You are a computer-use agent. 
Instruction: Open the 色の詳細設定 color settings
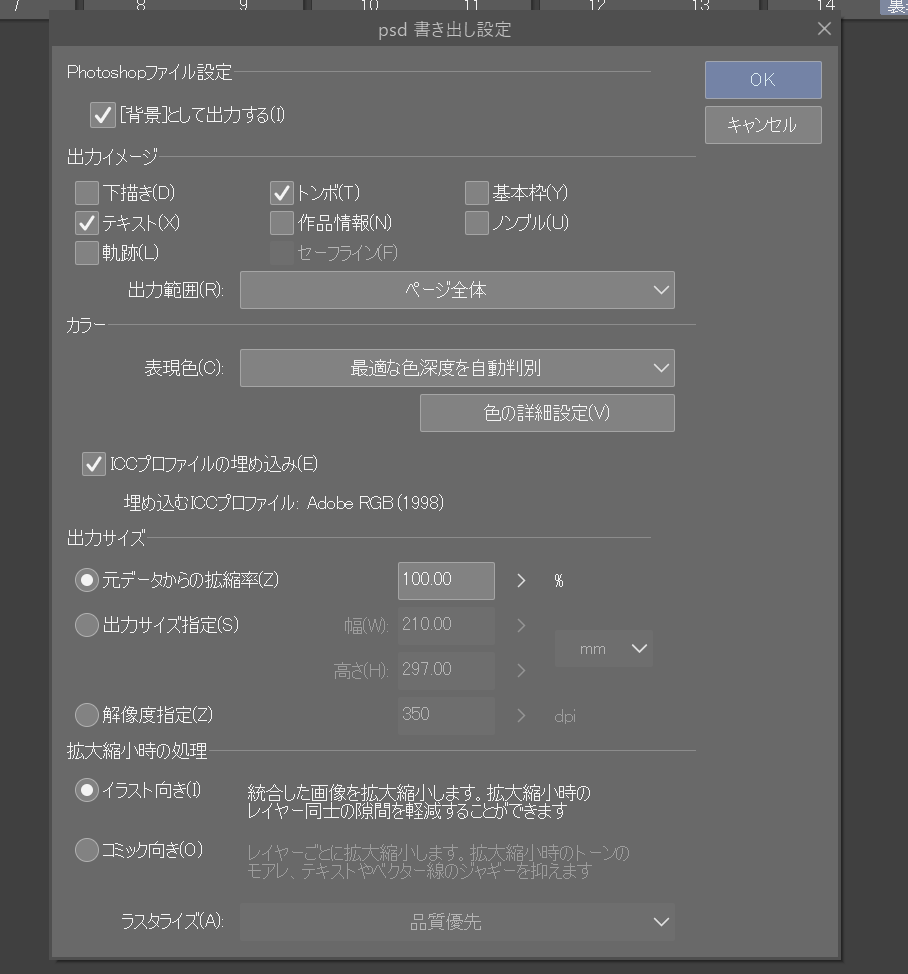click(547, 413)
